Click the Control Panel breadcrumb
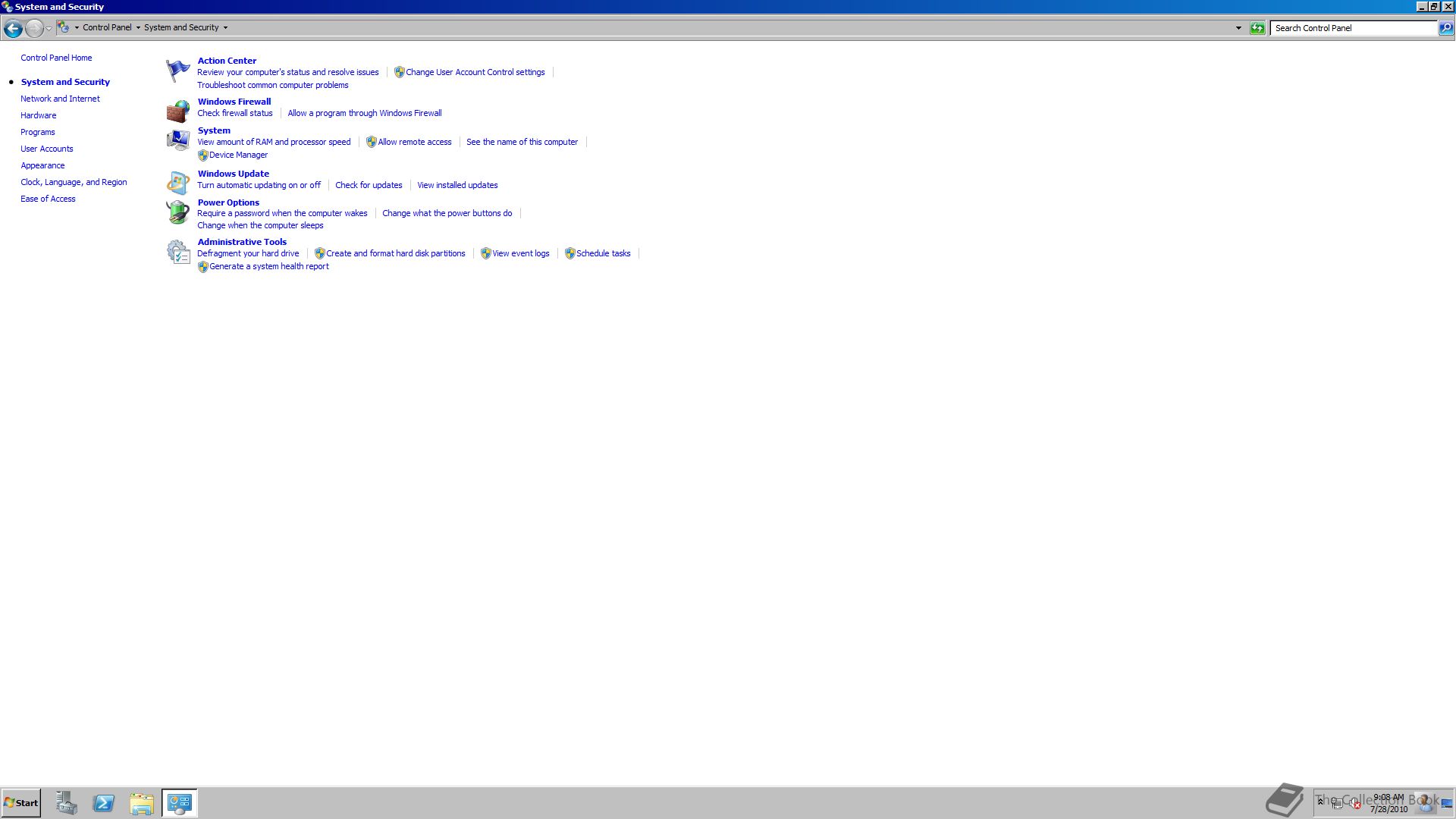Viewport: 1456px width, 819px height. (x=107, y=27)
